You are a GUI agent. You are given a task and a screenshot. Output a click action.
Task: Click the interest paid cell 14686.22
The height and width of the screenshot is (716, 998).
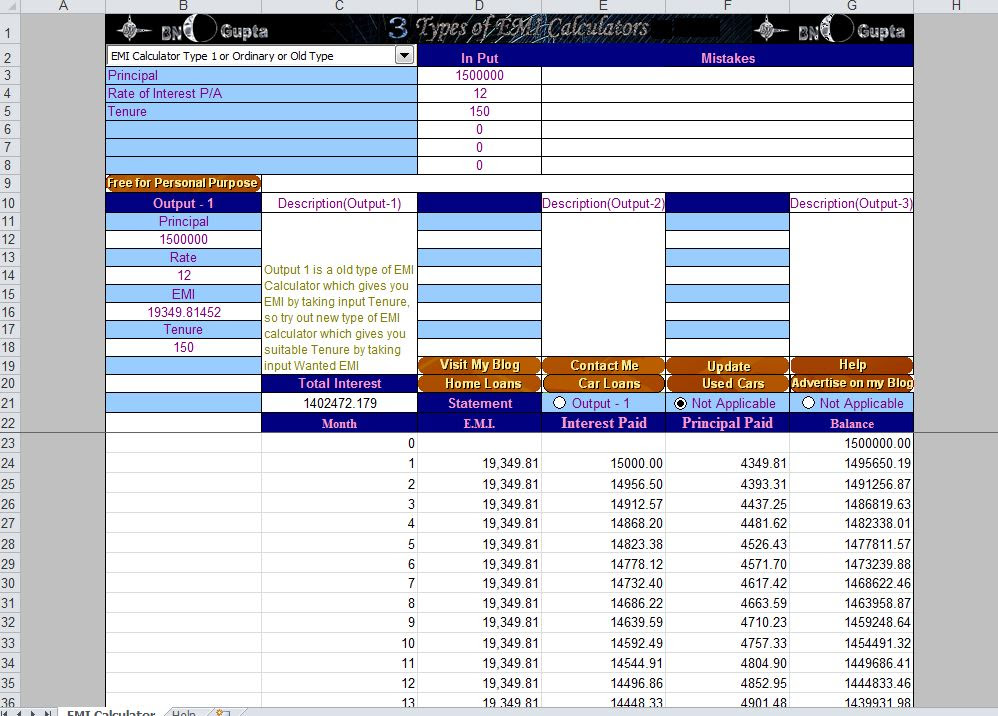(x=603, y=603)
